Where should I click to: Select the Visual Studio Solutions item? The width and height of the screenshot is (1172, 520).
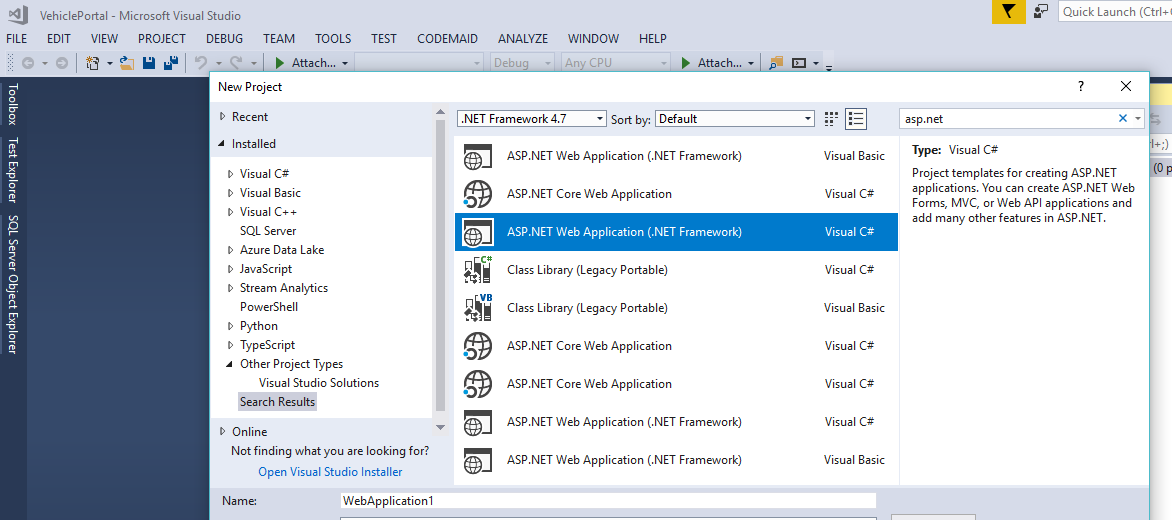[319, 383]
